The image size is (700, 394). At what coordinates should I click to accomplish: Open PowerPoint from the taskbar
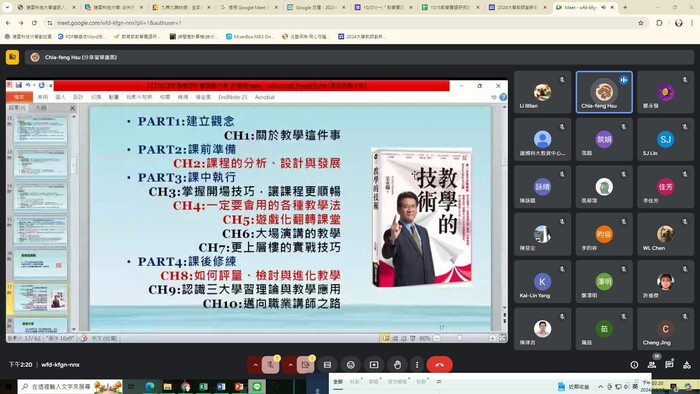pos(239,386)
